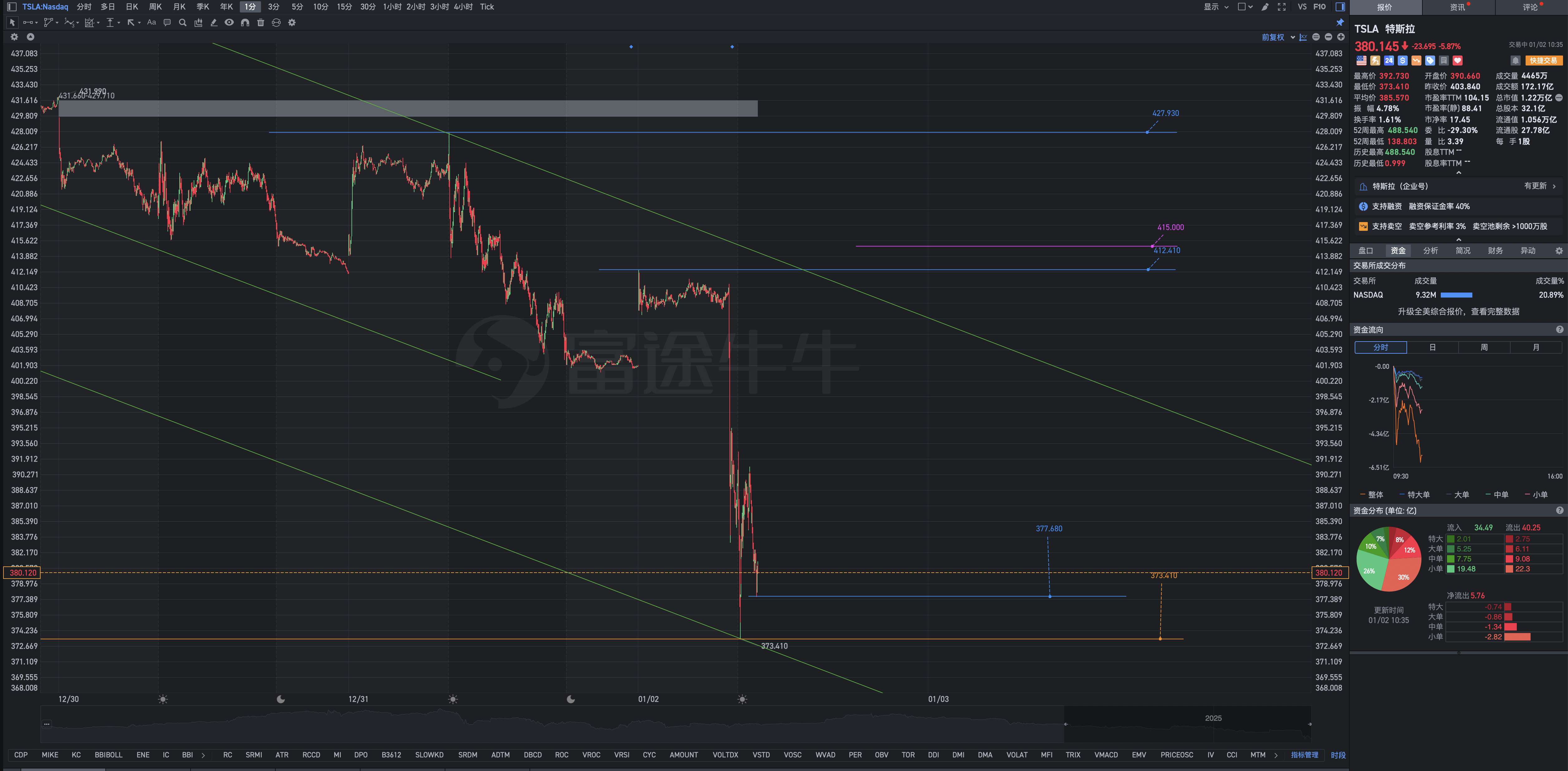Open the layout square dropdown
1568x771 pixels.
pos(1245,7)
